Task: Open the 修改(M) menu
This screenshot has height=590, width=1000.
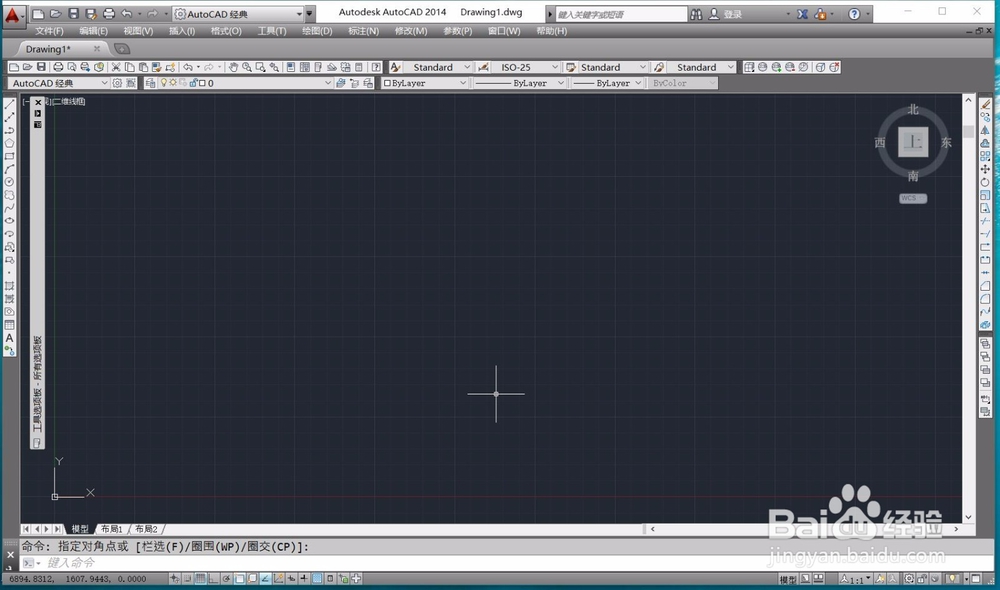Action: [x=411, y=31]
